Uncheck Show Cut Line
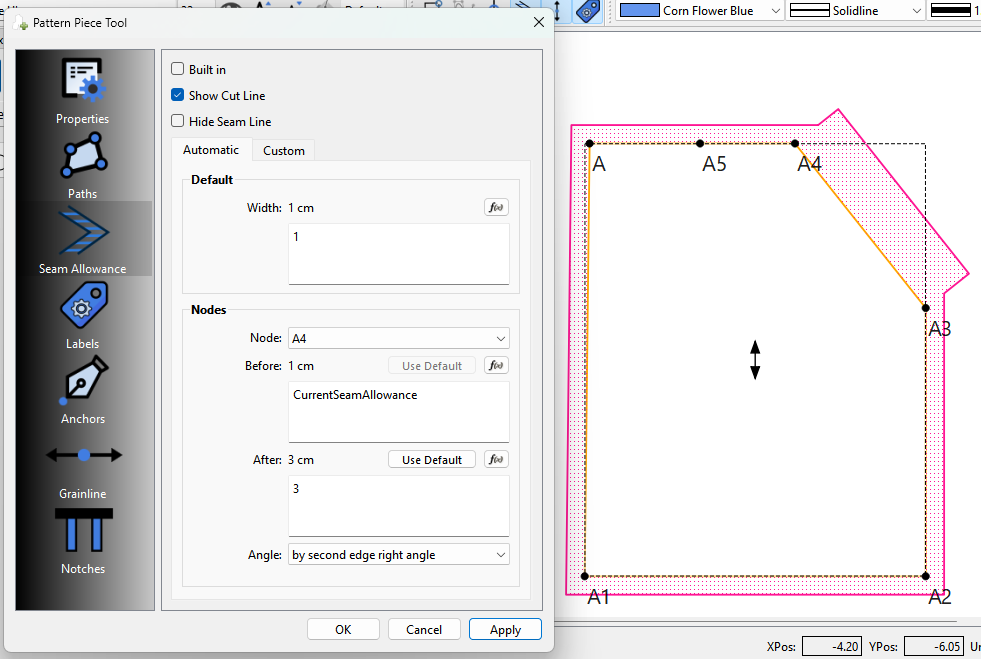The width and height of the screenshot is (981, 659). (x=178, y=95)
